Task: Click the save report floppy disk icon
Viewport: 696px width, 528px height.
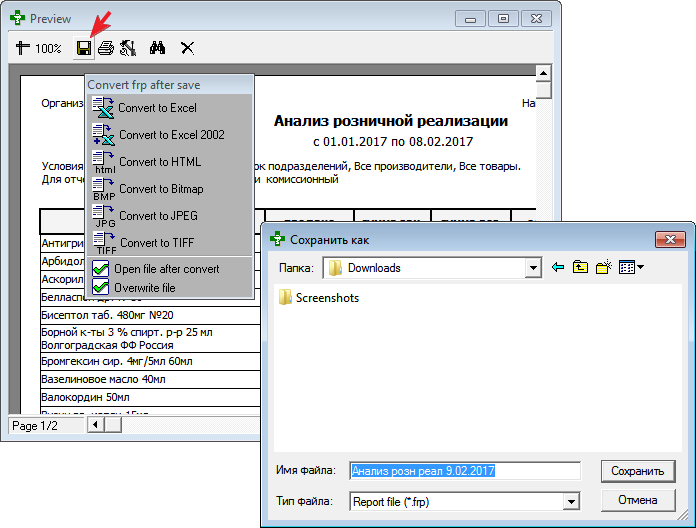Action: point(84,48)
